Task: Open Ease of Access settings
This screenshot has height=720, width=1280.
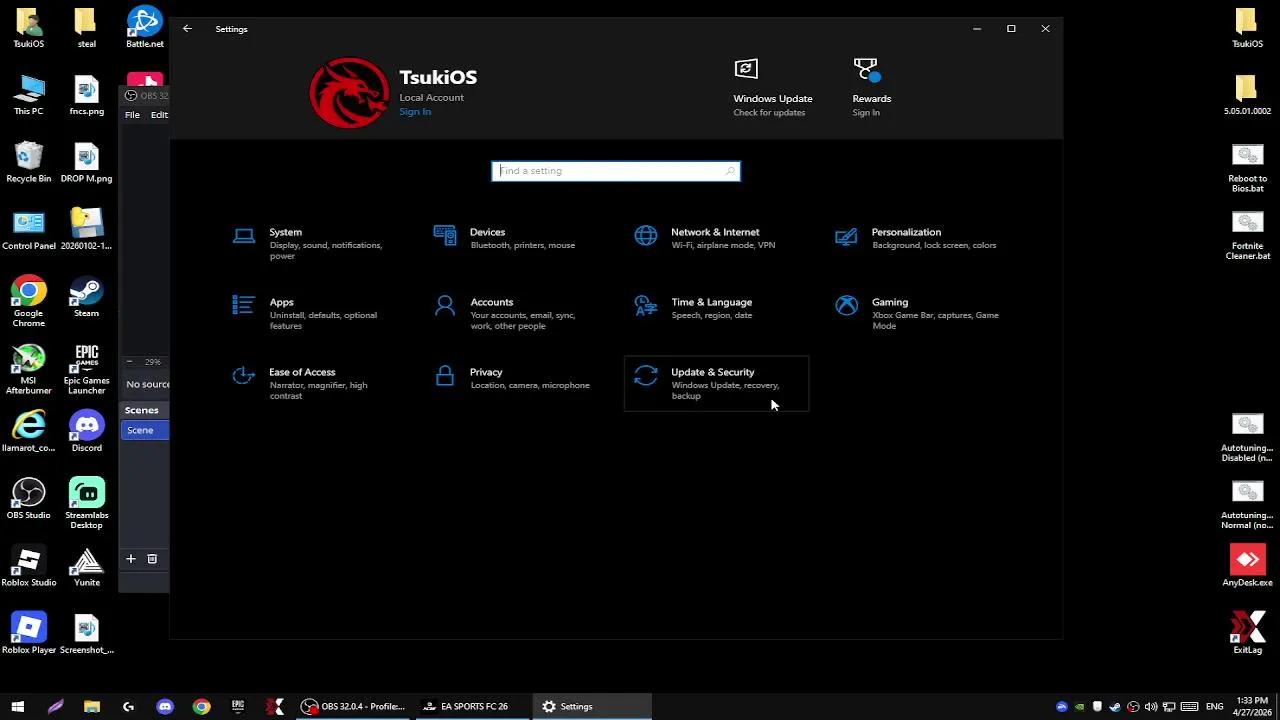Action: (315, 383)
